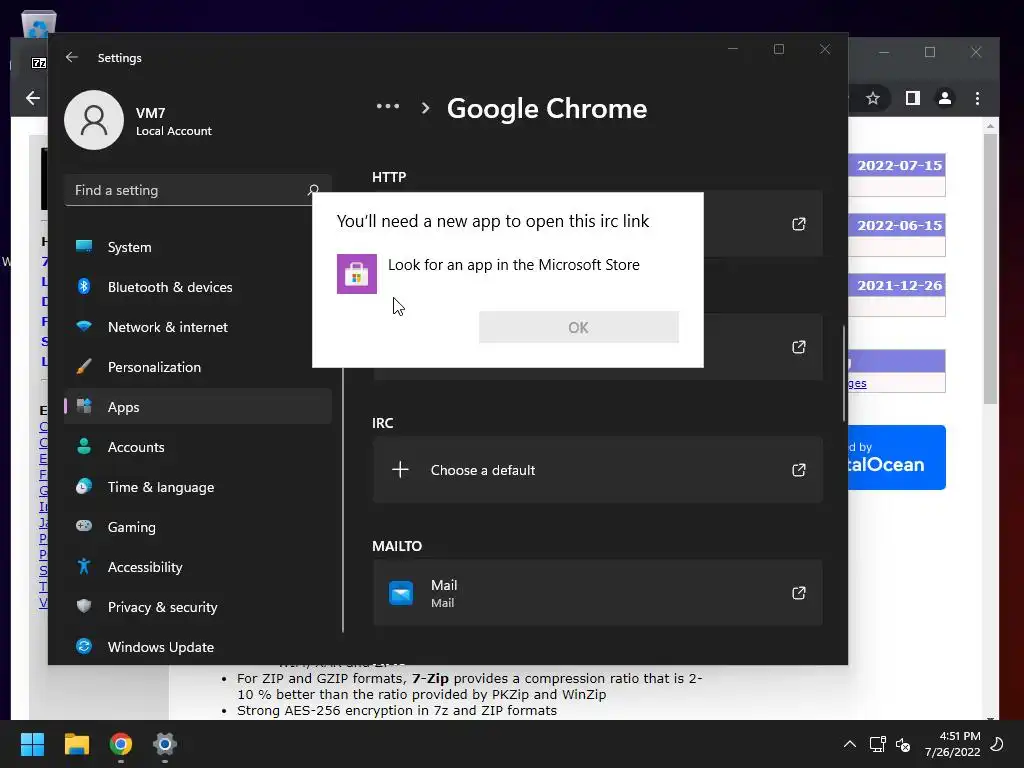Viewport: 1024px width, 768px height.
Task: Click the plus icon in IRC row
Action: 400,469
